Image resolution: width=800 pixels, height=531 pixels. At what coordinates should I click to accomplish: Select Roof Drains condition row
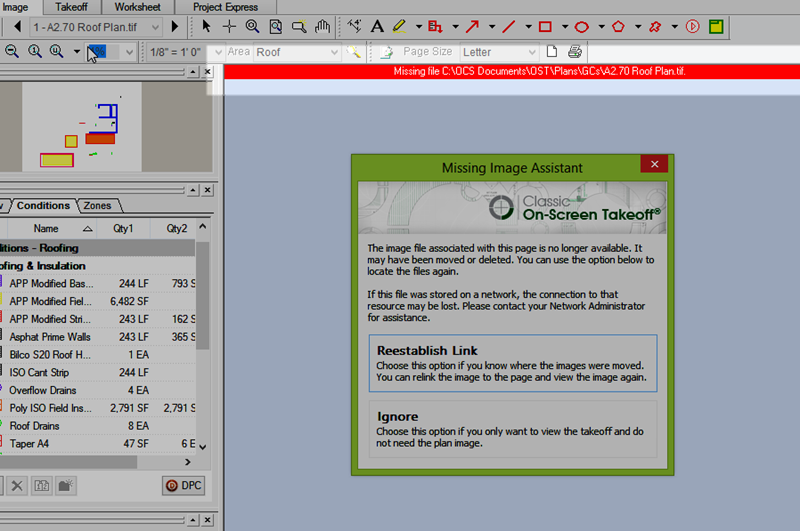(x=97, y=426)
